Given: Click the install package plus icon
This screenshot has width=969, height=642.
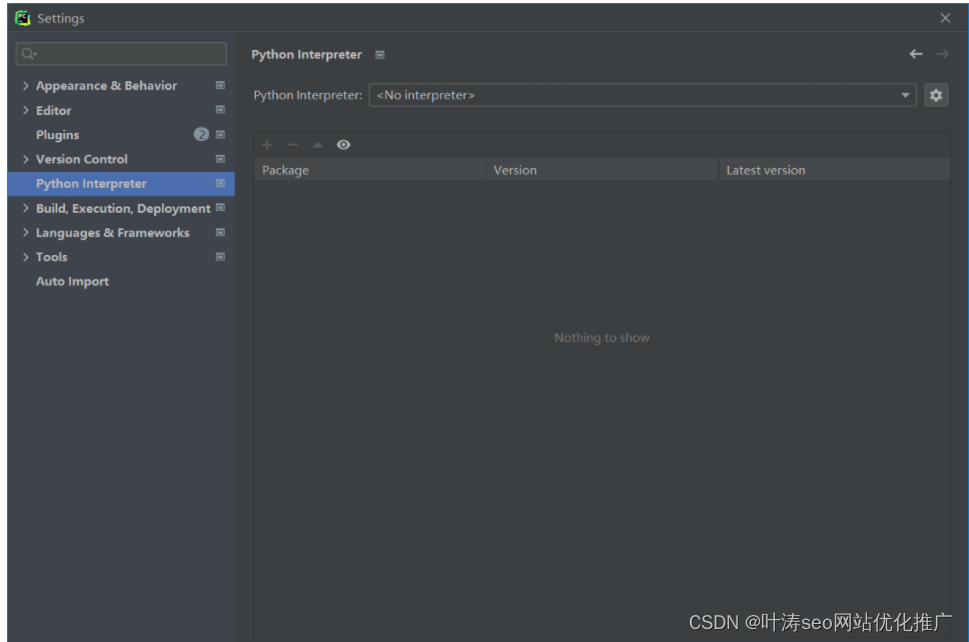Looking at the screenshot, I should click(x=266, y=144).
